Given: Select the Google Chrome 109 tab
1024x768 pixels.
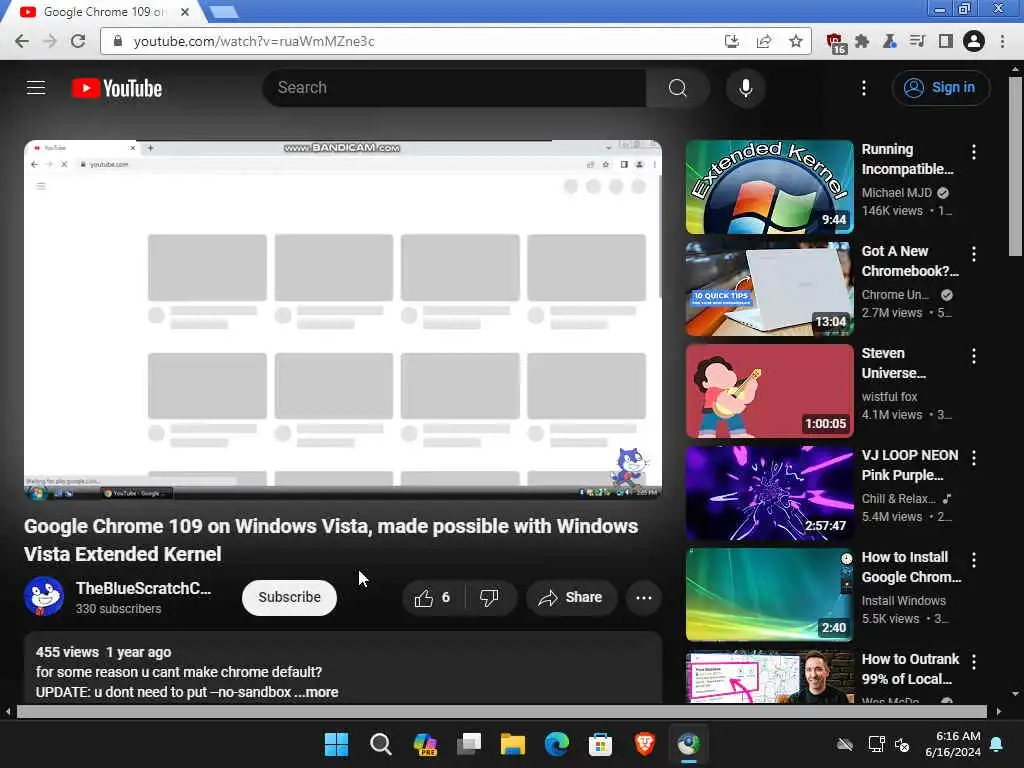Looking at the screenshot, I should tap(104, 12).
